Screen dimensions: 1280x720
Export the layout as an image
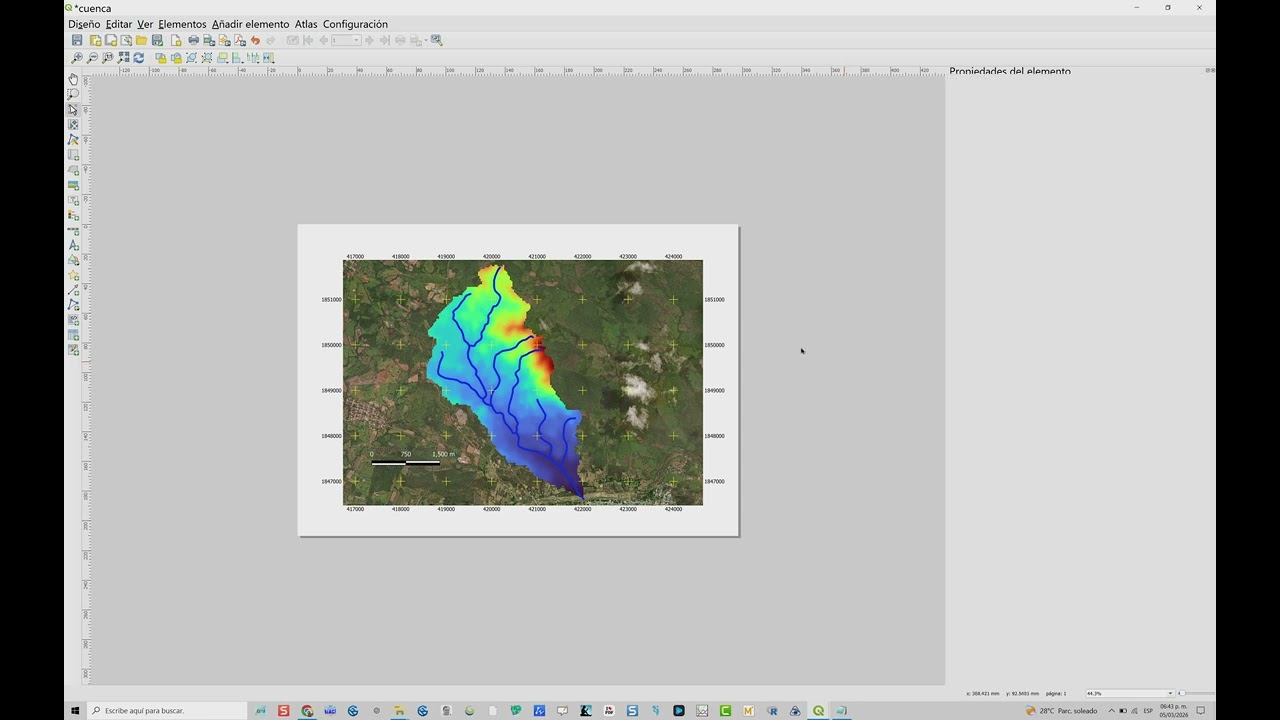[209, 40]
